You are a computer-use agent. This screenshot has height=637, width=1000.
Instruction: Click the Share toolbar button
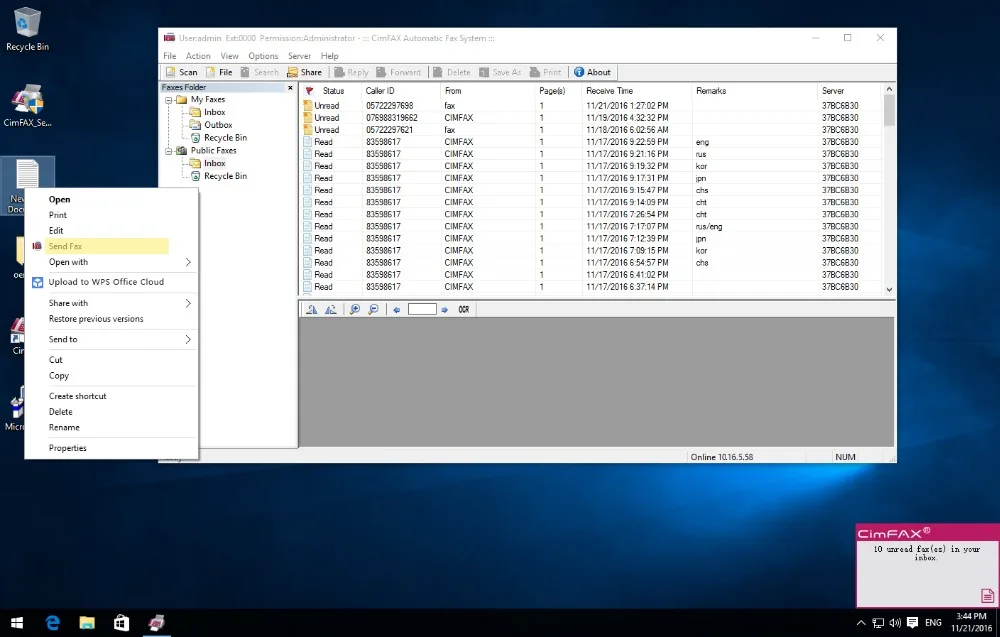pos(305,72)
